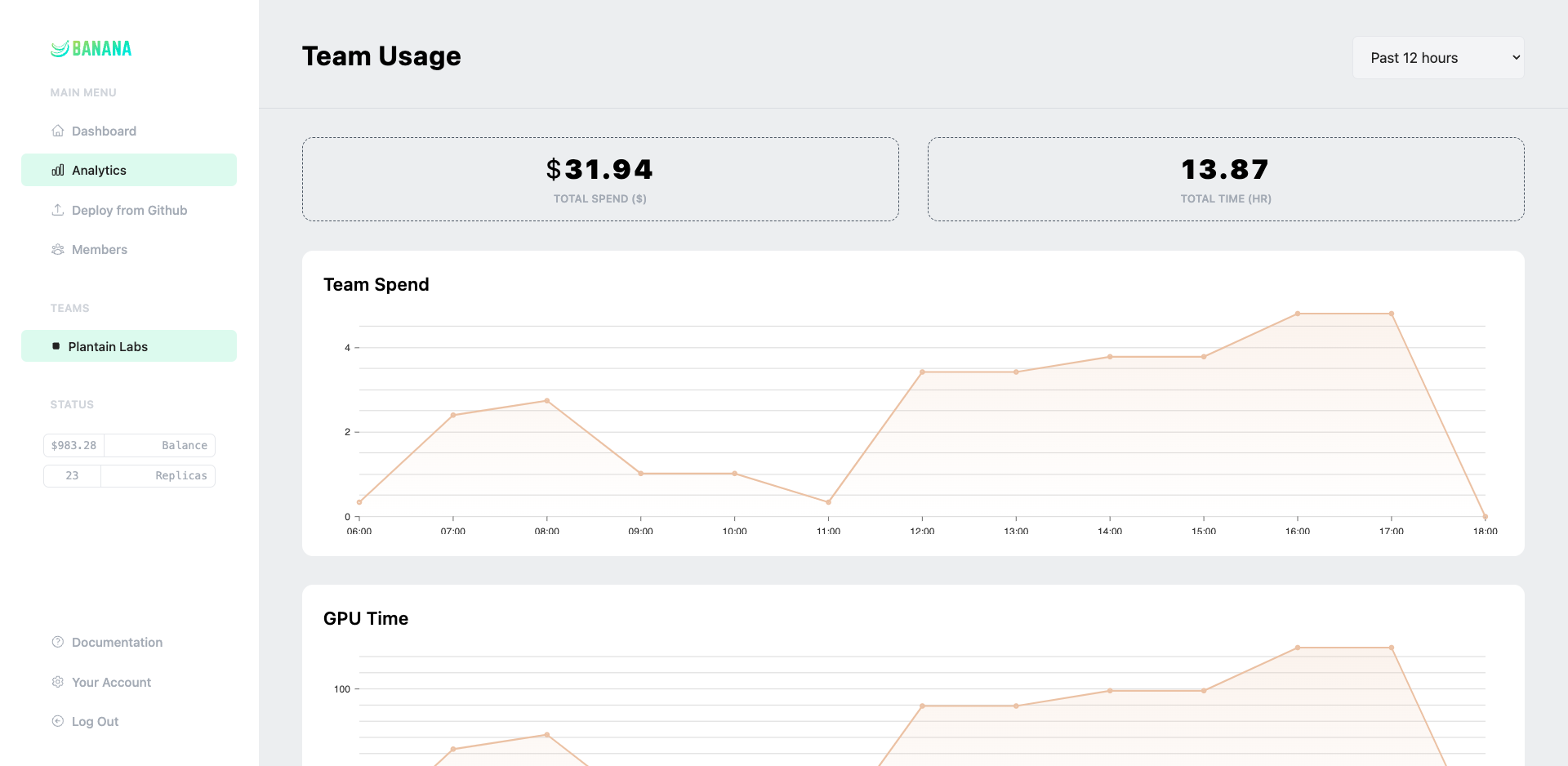Click the Banana logo icon
This screenshot has width=1568, height=766.
point(60,49)
